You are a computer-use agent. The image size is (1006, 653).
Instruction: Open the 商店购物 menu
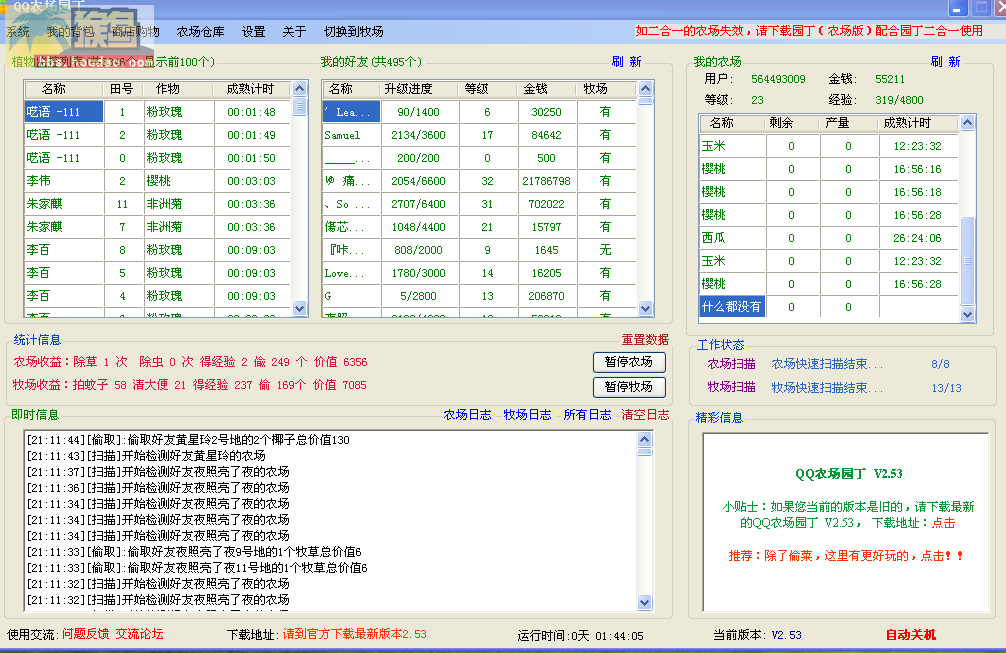135,31
